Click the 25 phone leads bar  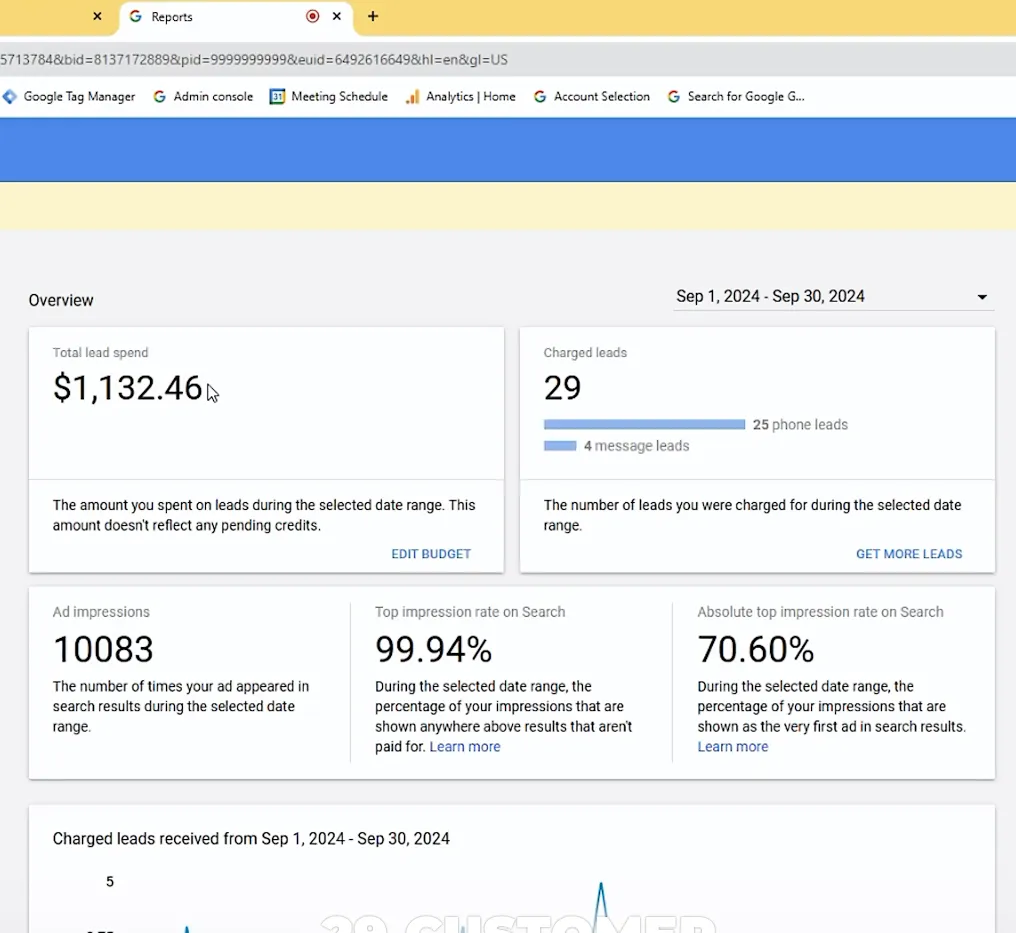pyautogui.click(x=645, y=424)
